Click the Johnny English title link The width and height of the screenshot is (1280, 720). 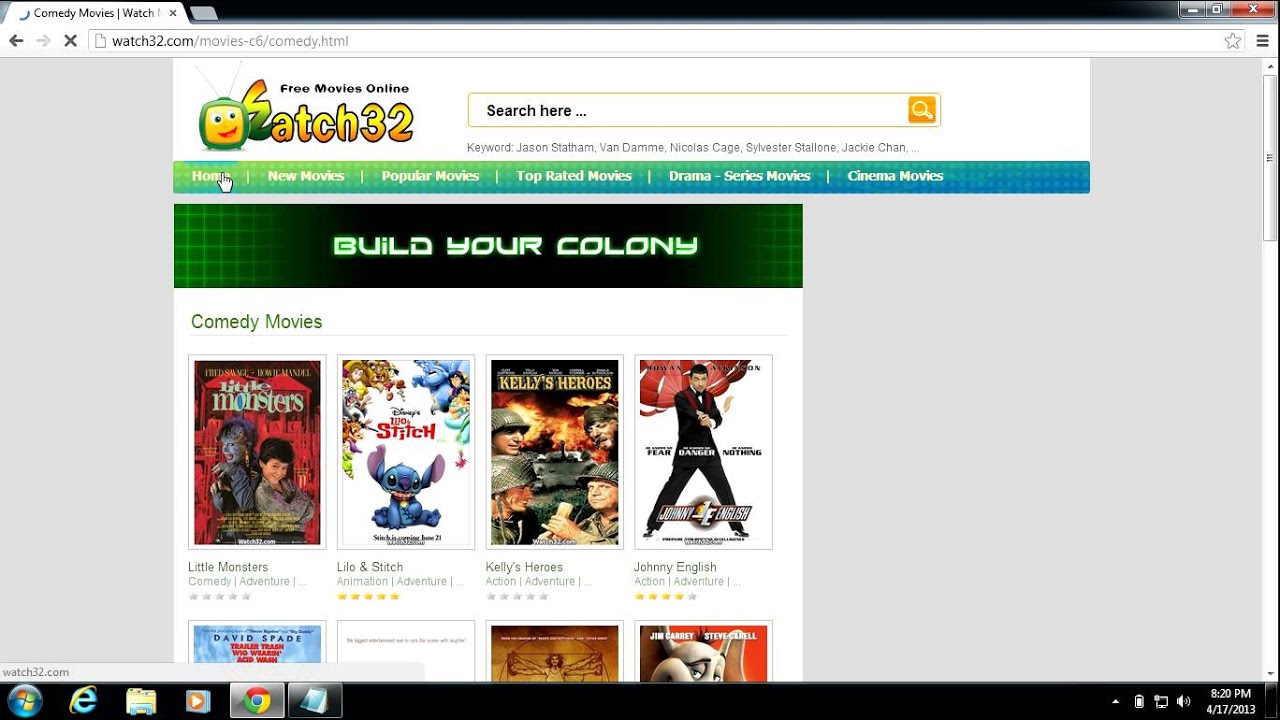coord(675,567)
